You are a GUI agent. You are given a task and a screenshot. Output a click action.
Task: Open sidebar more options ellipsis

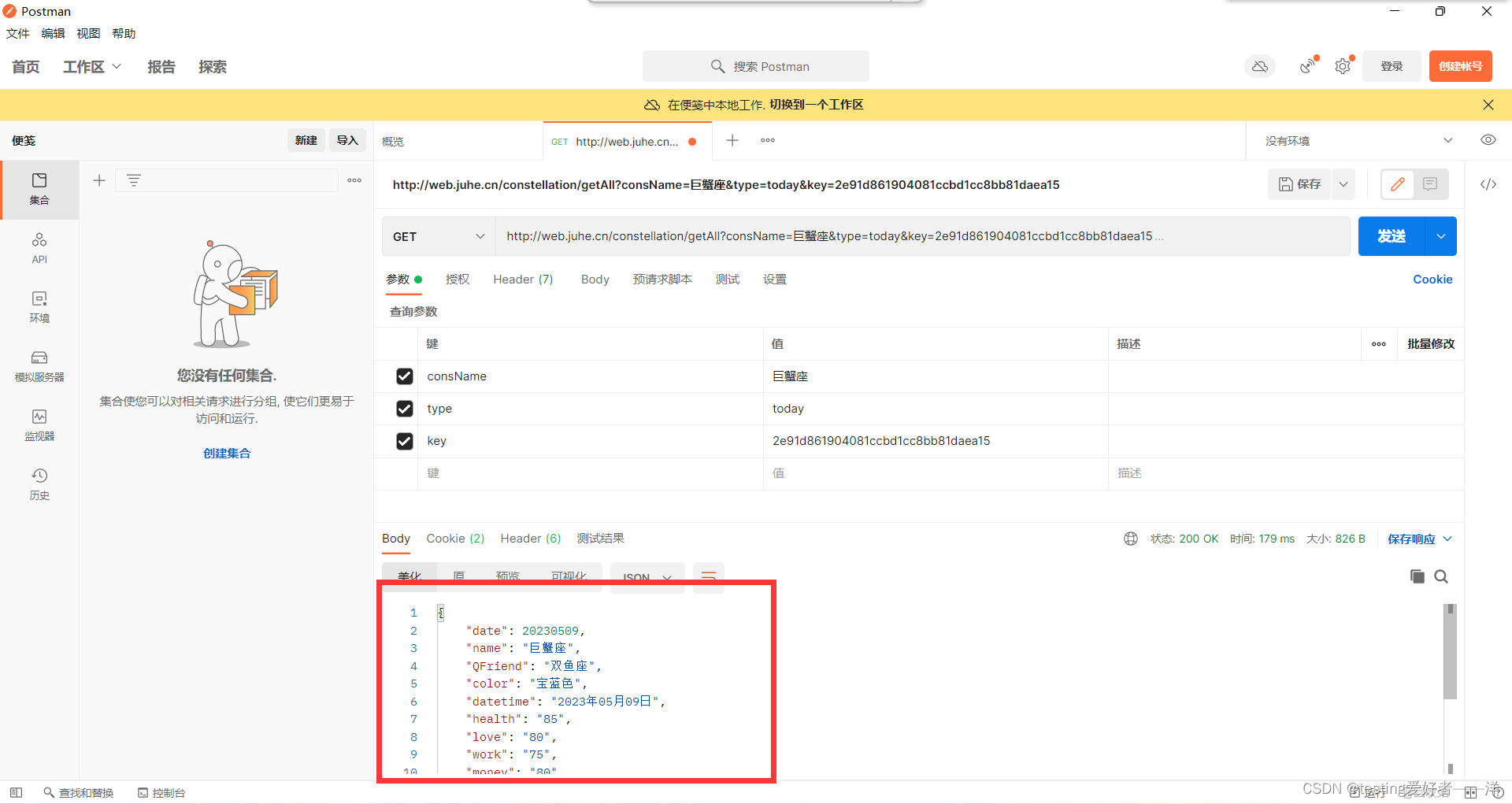click(354, 180)
